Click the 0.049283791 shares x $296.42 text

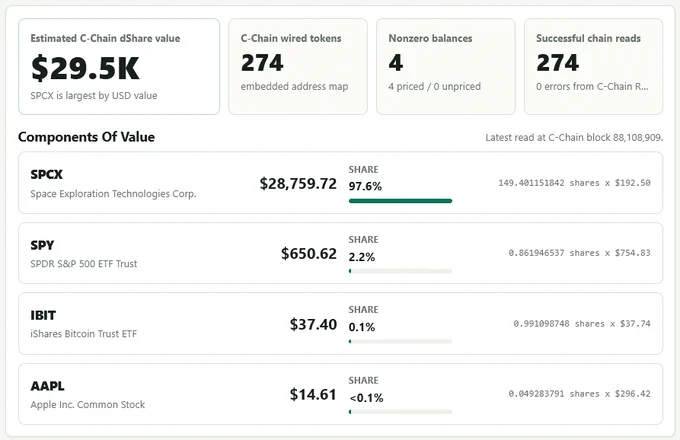[579, 394]
